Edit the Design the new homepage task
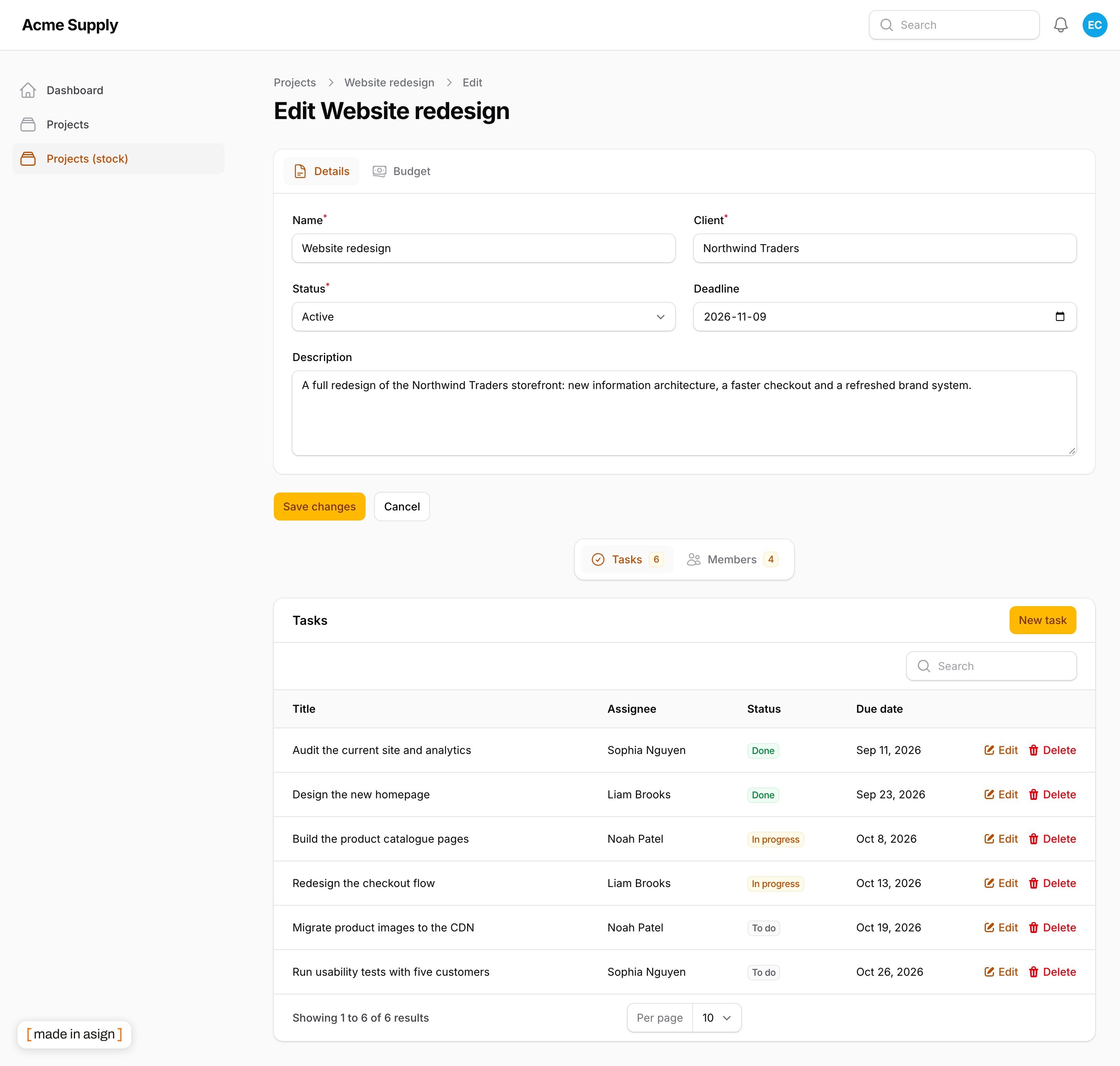The height and width of the screenshot is (1066, 1120). click(1001, 794)
